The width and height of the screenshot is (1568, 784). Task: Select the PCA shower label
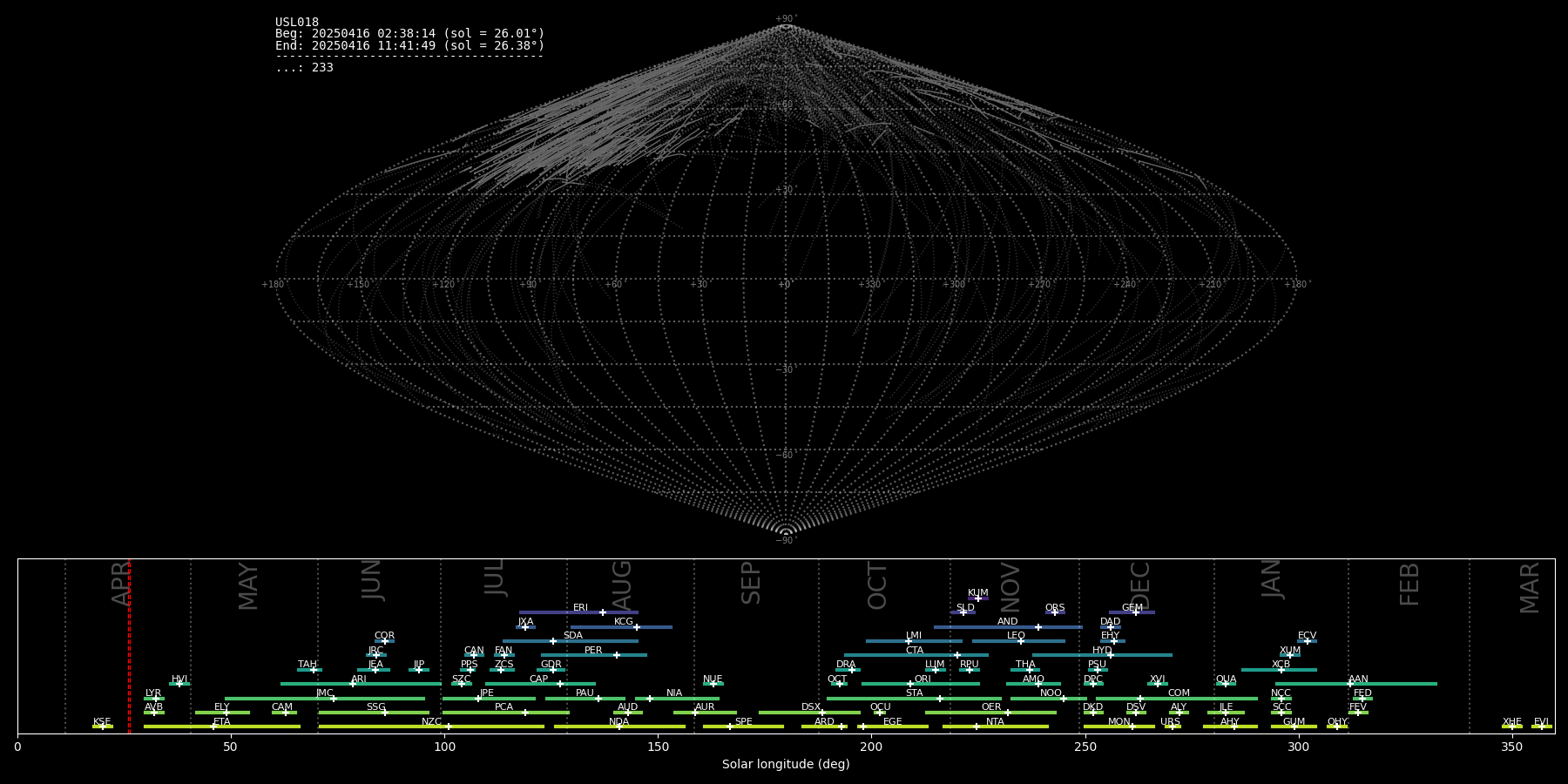coord(504,707)
